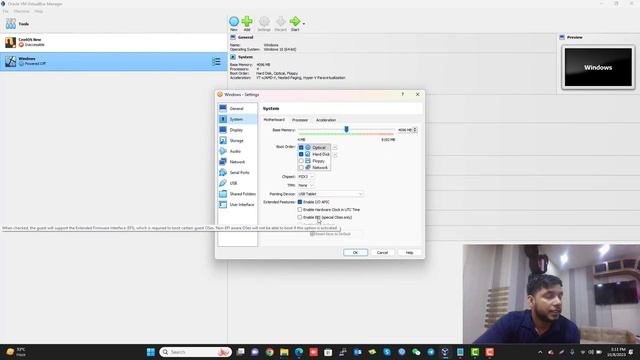Check Floppy in the boot order
This screenshot has width=640, height=360.
(301, 161)
